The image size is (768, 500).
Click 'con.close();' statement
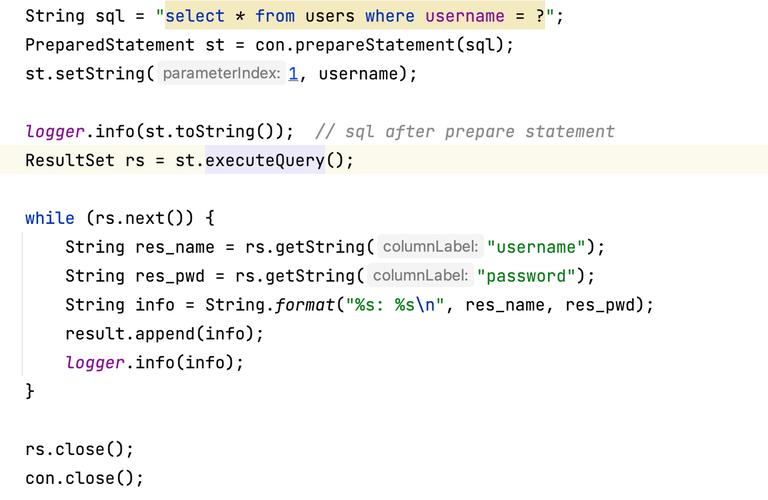click(x=84, y=478)
